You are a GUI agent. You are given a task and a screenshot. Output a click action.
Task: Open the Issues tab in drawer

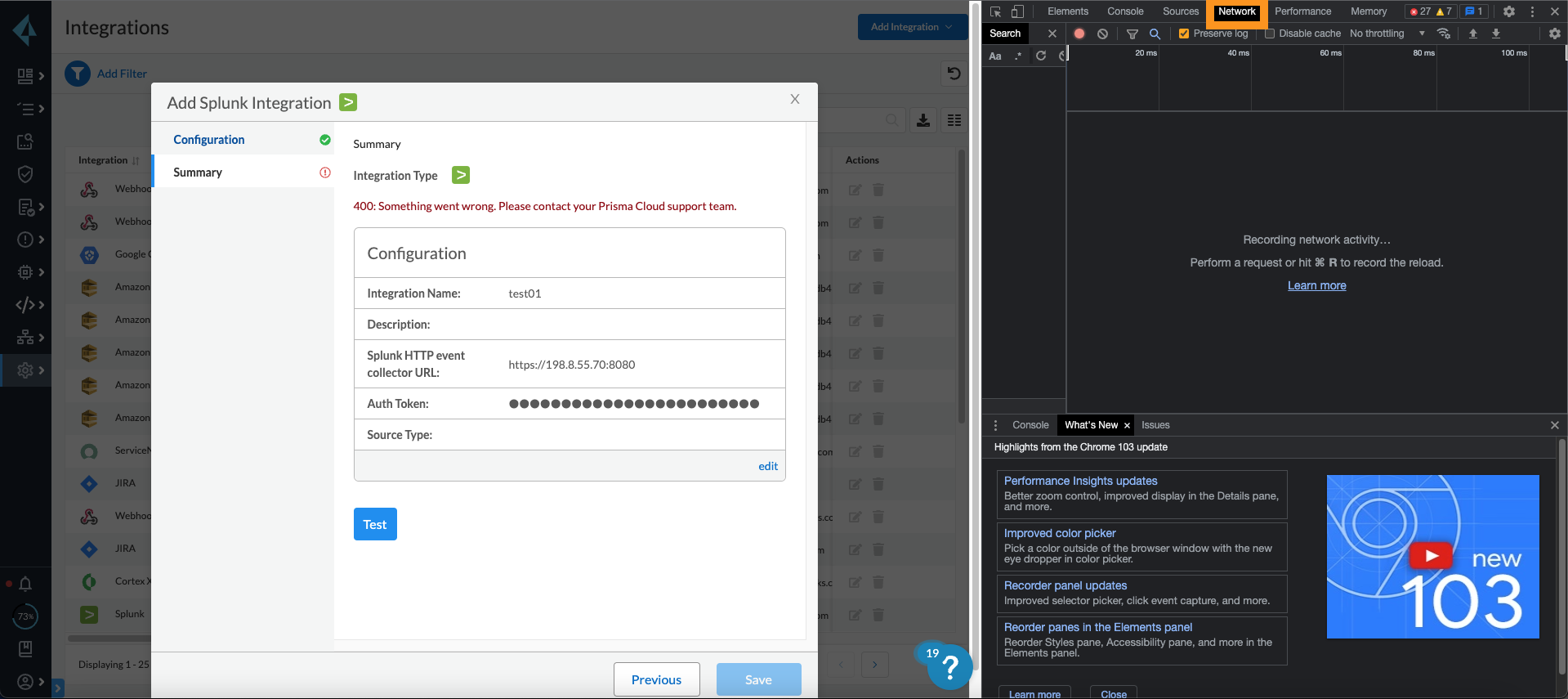click(x=1155, y=425)
